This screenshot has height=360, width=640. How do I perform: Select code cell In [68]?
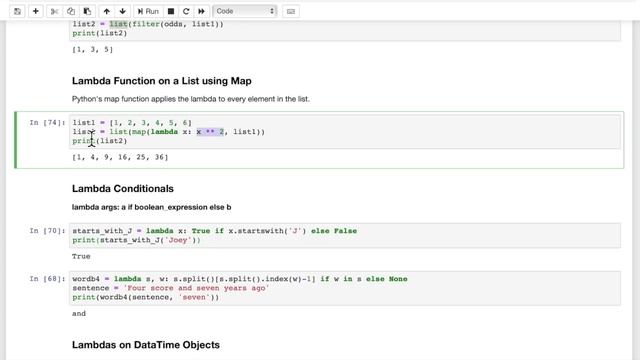(x=344, y=288)
